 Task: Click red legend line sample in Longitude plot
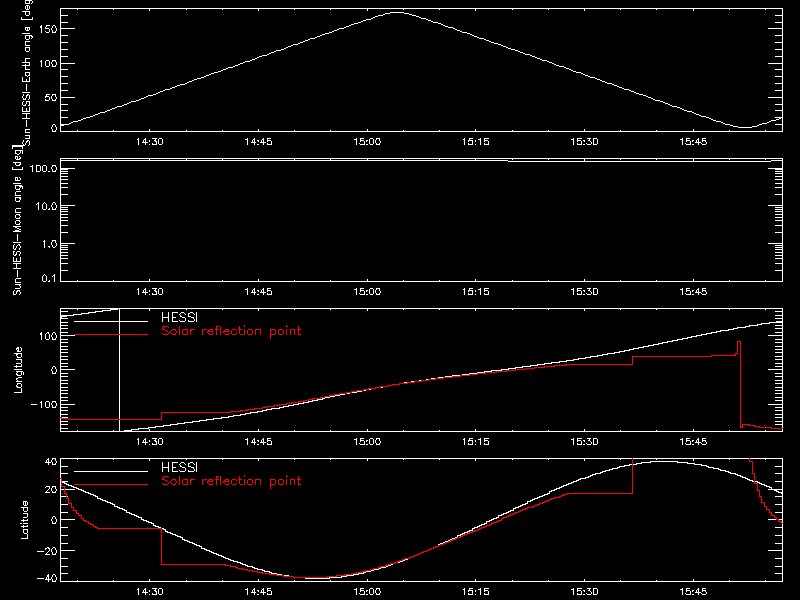111,334
